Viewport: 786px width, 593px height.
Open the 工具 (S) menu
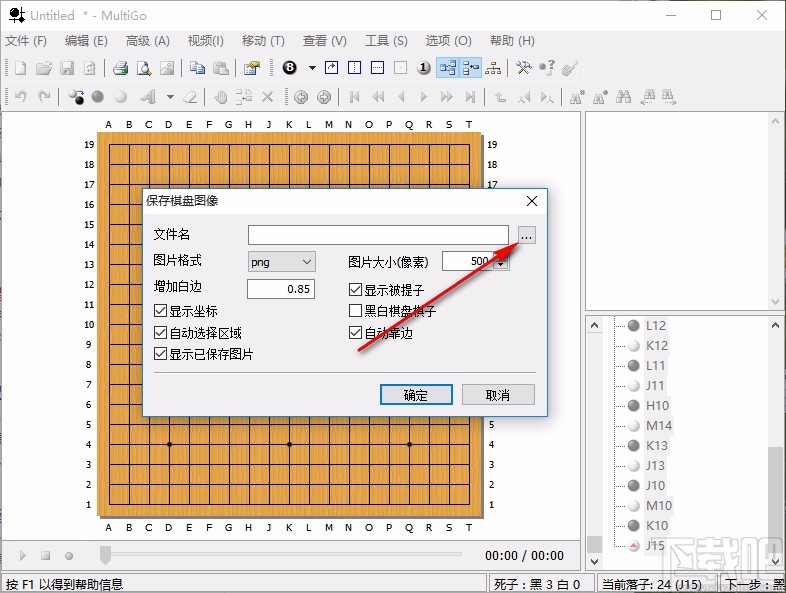click(x=386, y=41)
